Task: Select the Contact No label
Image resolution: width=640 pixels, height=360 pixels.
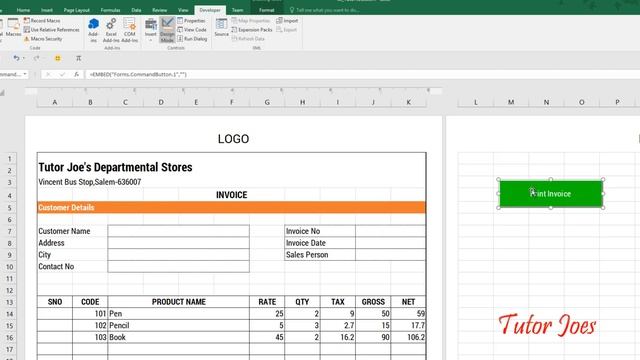Action: pos(56,267)
